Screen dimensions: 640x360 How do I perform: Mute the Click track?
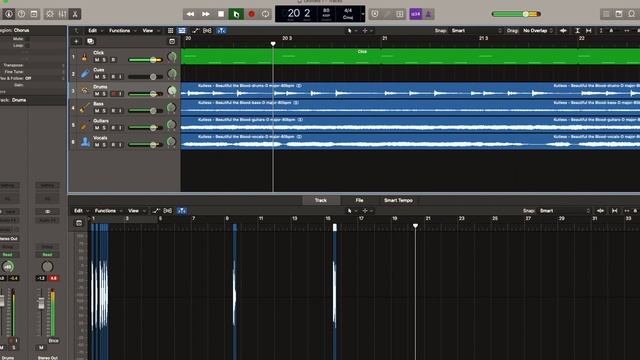click(97, 60)
